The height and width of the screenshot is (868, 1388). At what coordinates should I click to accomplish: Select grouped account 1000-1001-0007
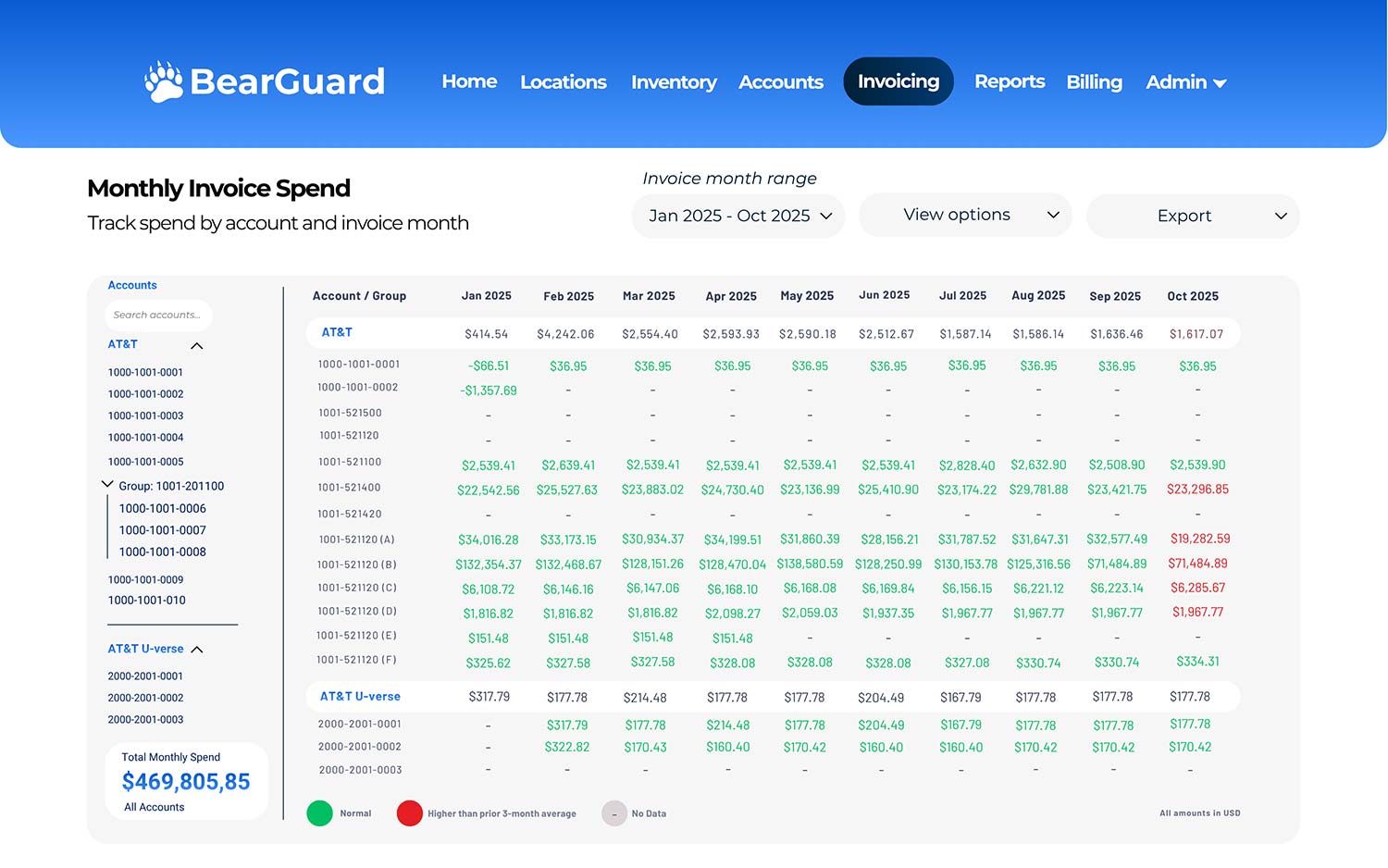163,530
